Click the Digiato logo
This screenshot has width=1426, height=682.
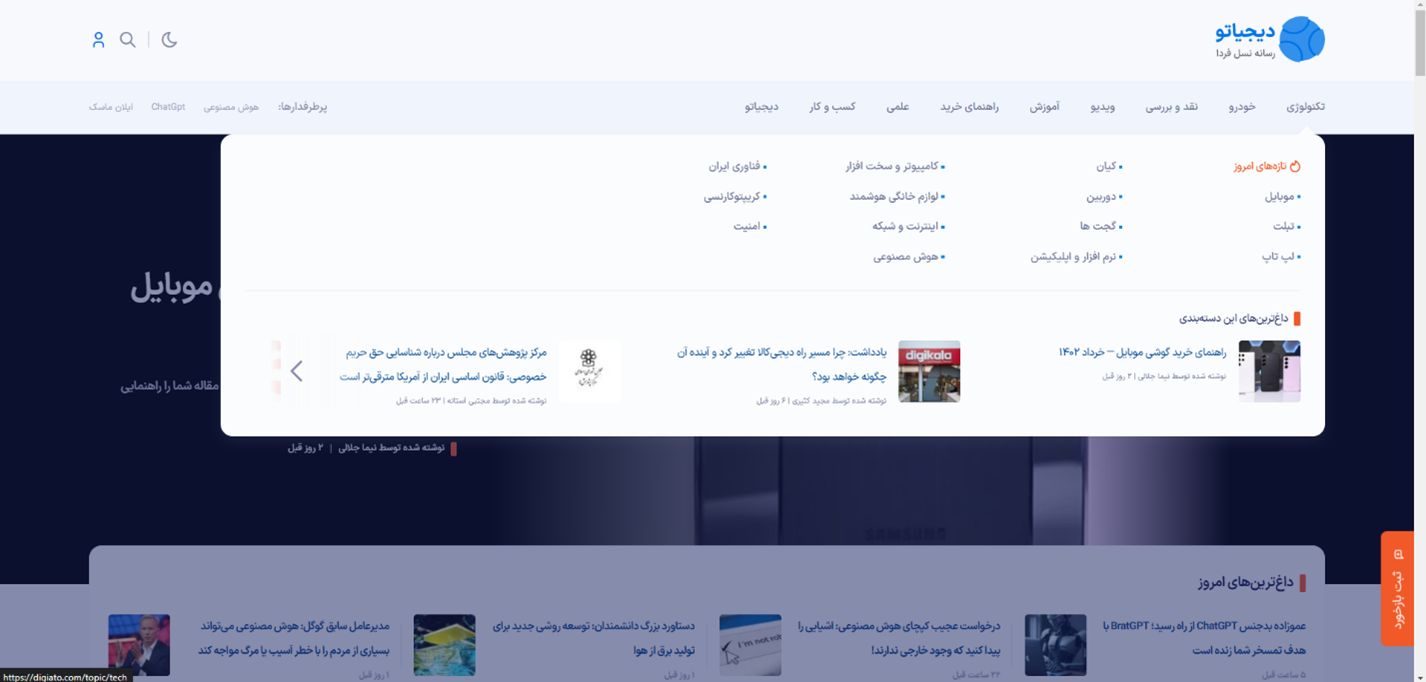[x=1270, y=40]
